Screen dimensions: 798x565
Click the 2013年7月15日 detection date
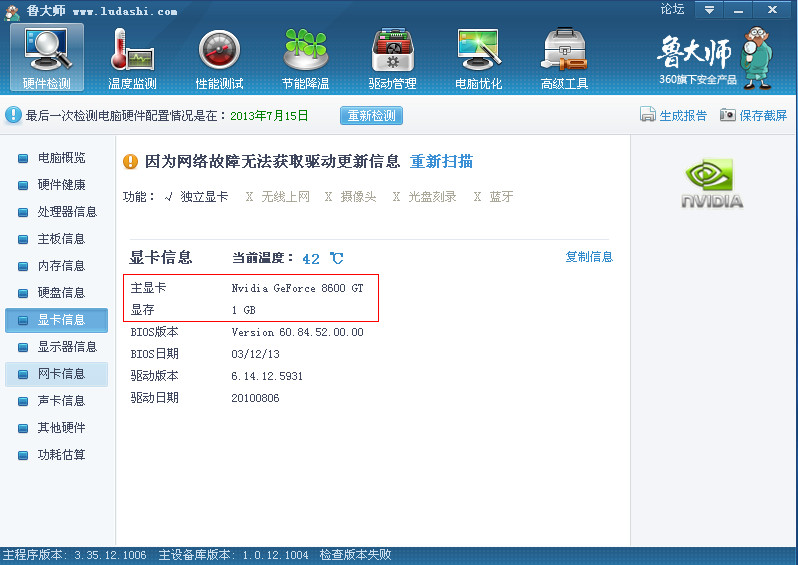click(x=269, y=116)
